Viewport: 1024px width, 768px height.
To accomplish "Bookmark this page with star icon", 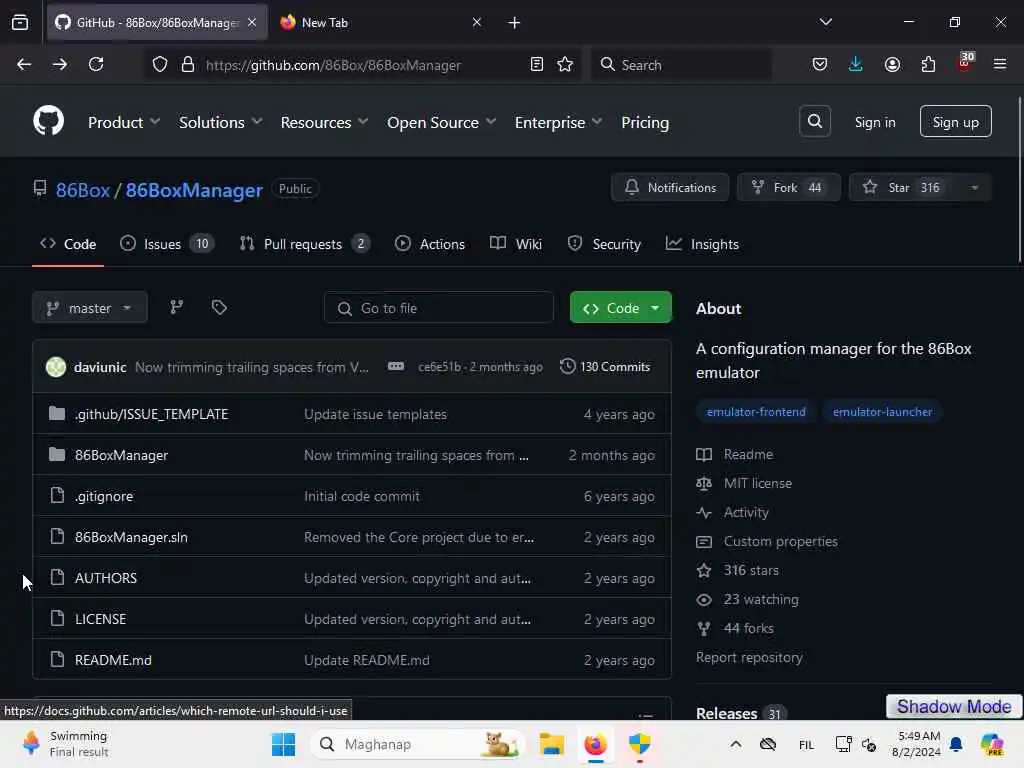I will 565,64.
